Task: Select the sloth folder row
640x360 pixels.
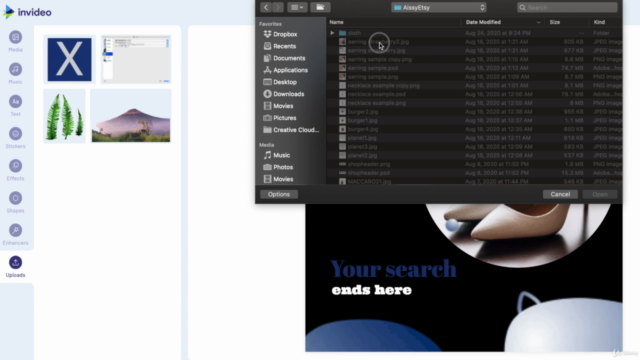Action: click(x=475, y=33)
